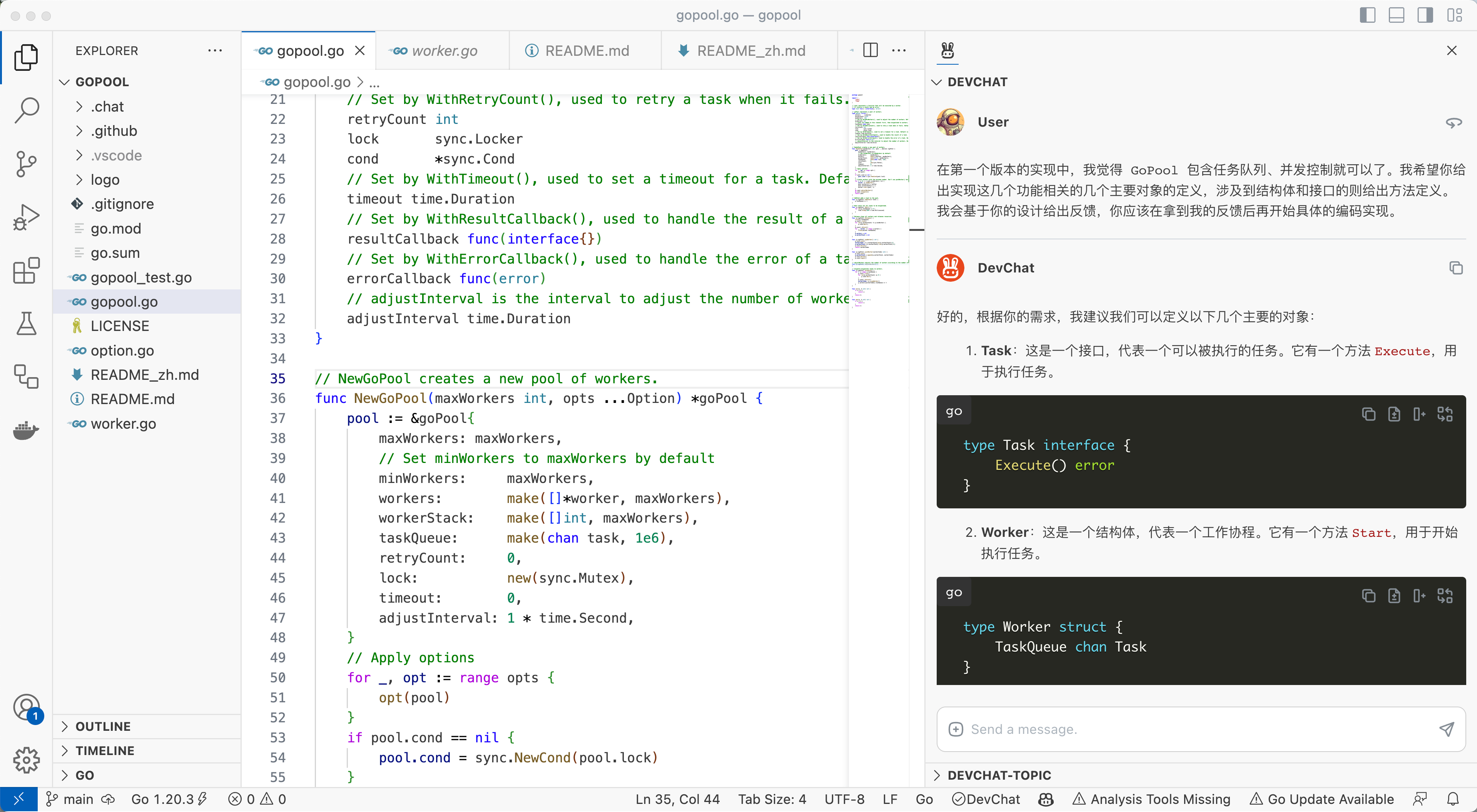Image resolution: width=1477 pixels, height=812 pixels.
Task: Open Source Control from the activity bar
Action: coord(27,164)
